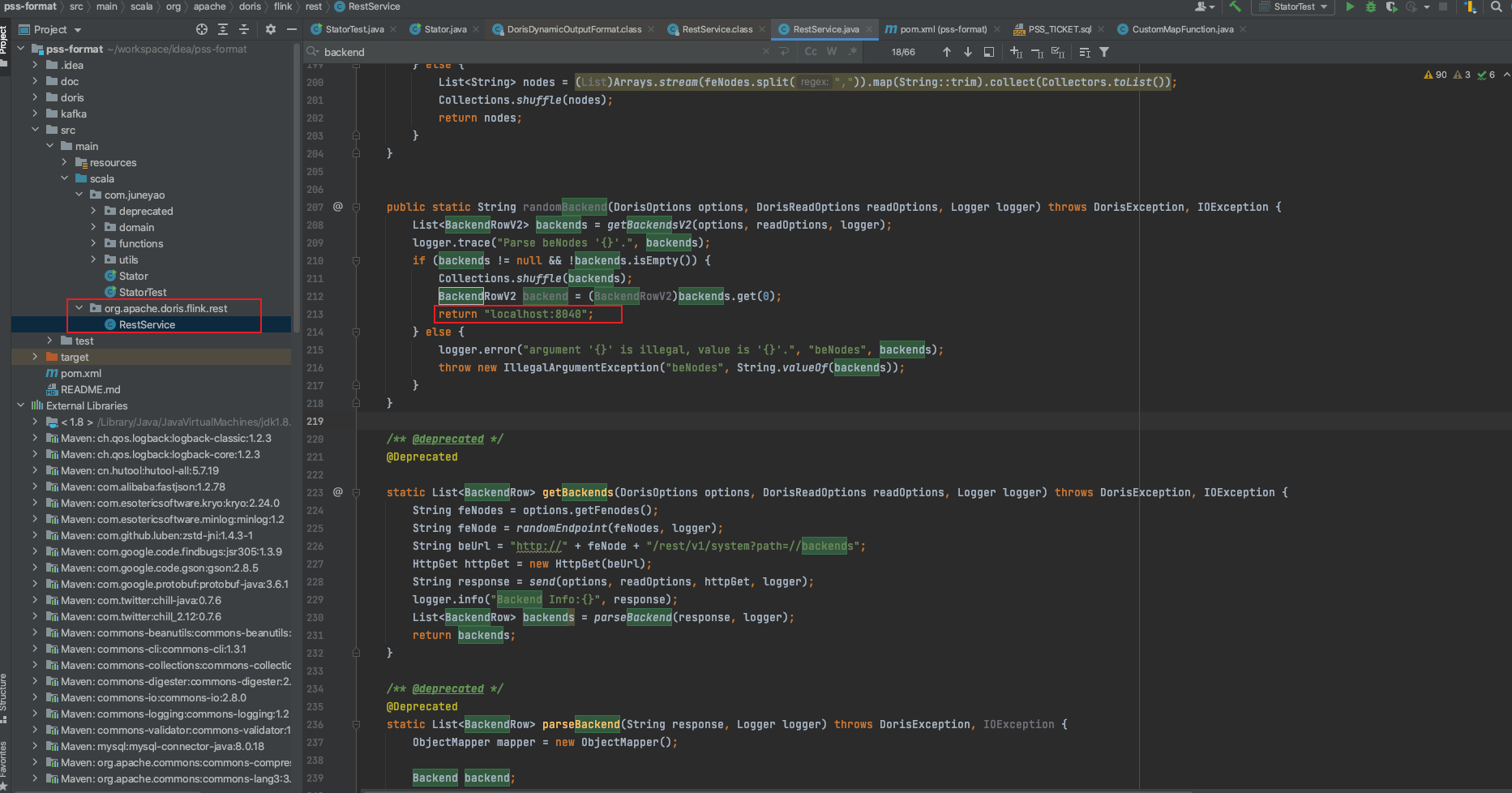Select opened file locate crosshair icon
This screenshot has height=793, width=1512.
point(202,29)
